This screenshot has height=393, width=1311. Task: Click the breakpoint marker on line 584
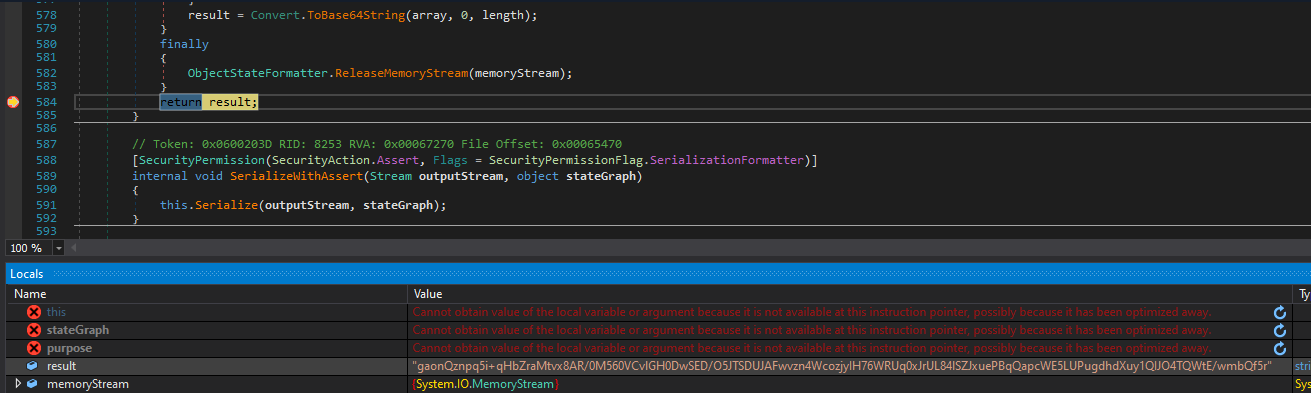[x=13, y=102]
